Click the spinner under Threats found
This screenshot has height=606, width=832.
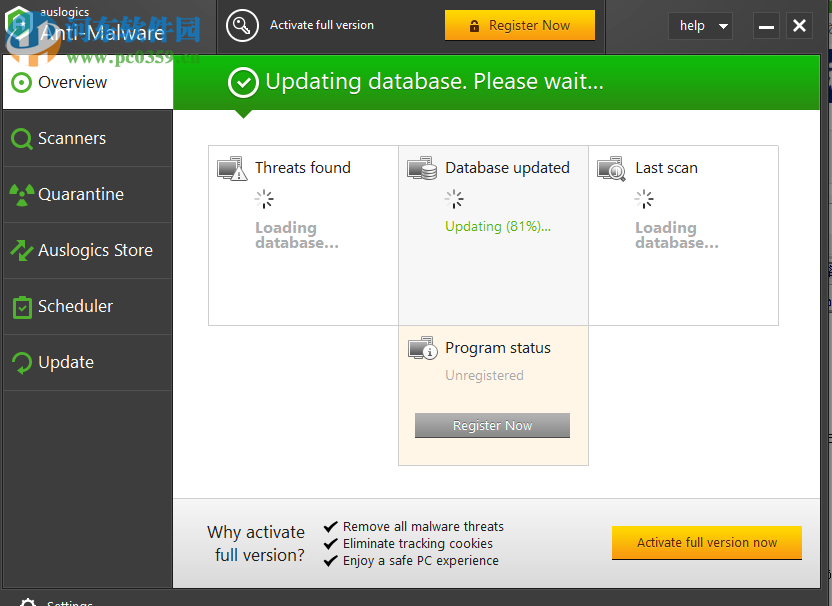[x=264, y=200]
